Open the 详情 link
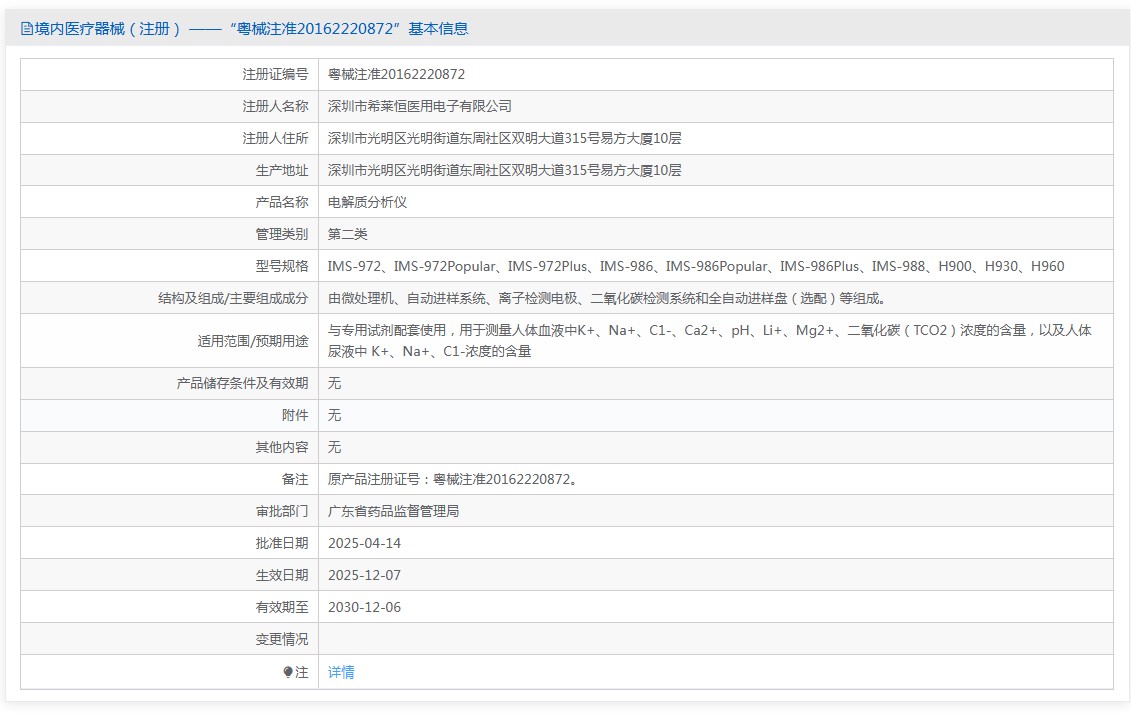This screenshot has height=713, width=1131. [x=341, y=673]
